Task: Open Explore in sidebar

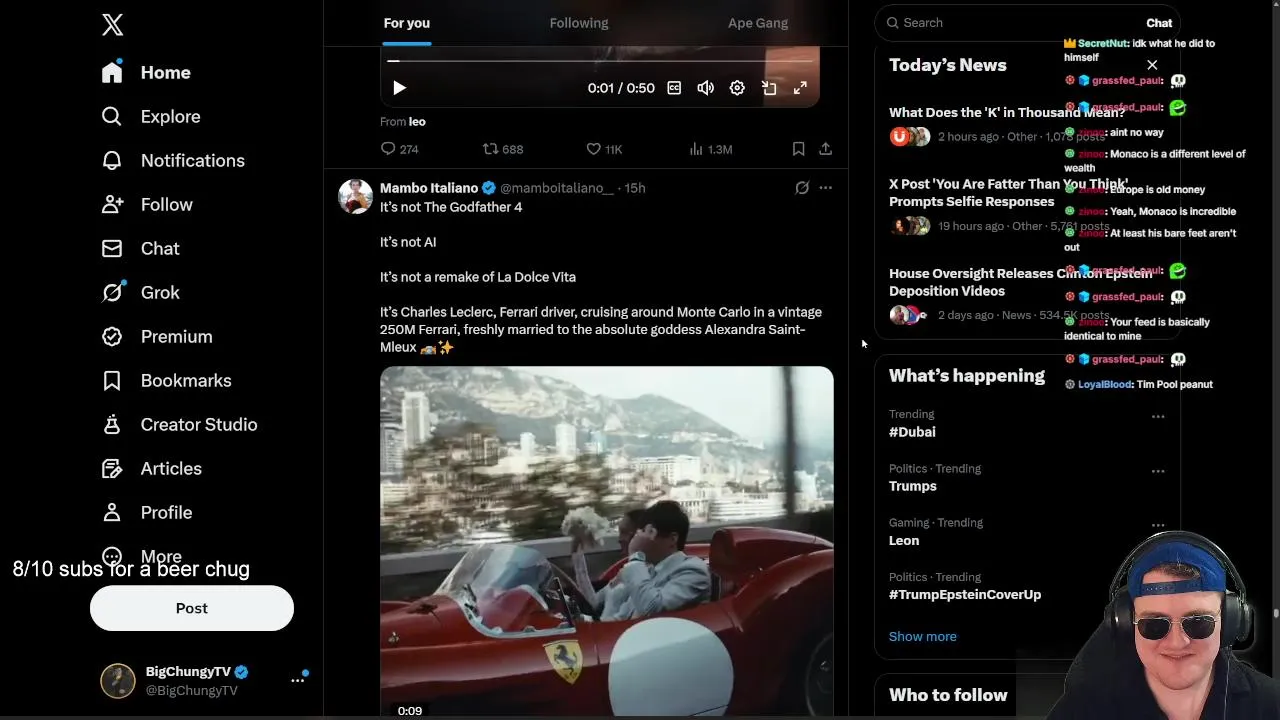Action: (151, 116)
